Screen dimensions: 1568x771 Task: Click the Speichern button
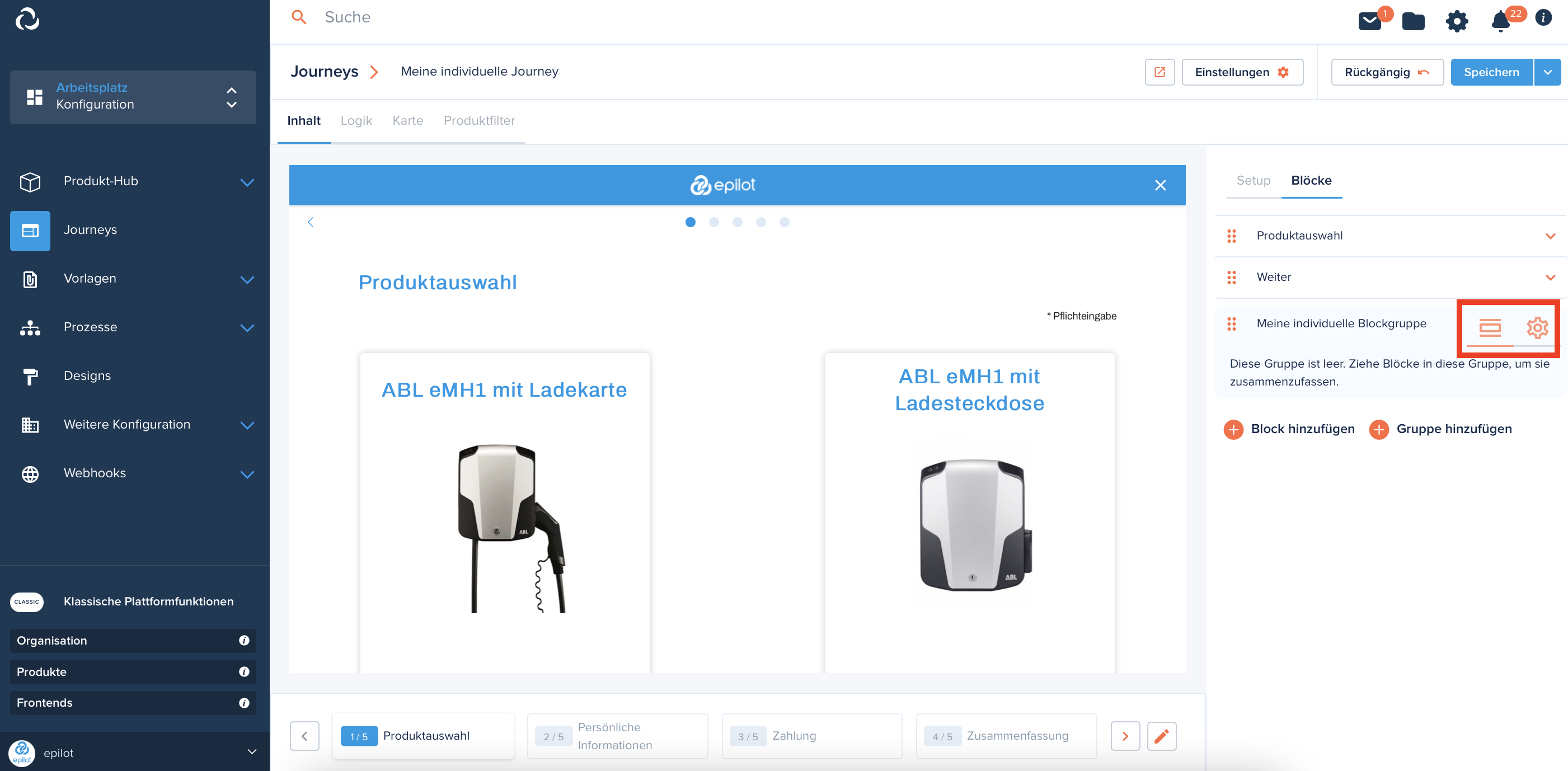coord(1491,72)
